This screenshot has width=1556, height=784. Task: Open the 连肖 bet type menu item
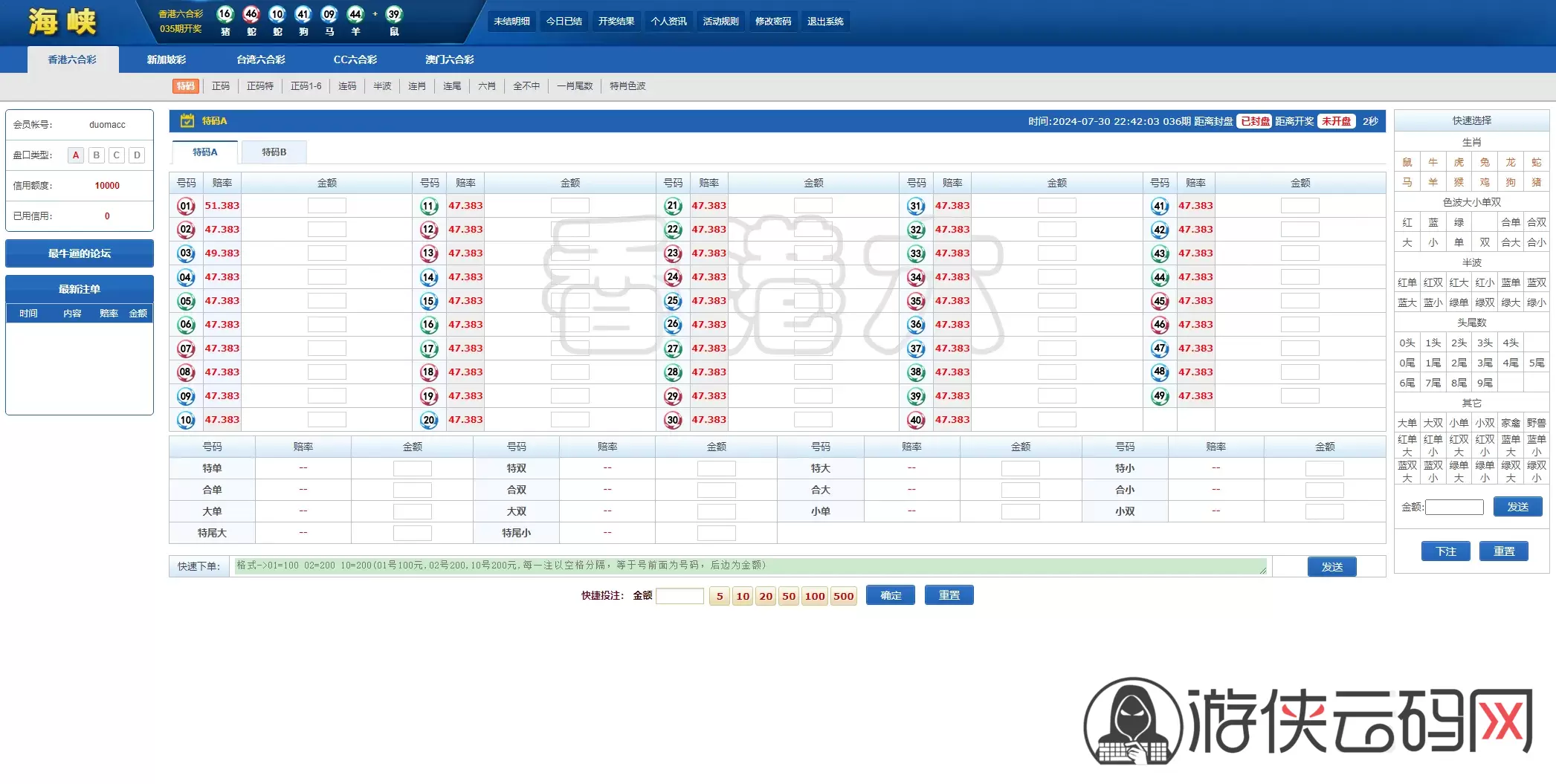417,86
